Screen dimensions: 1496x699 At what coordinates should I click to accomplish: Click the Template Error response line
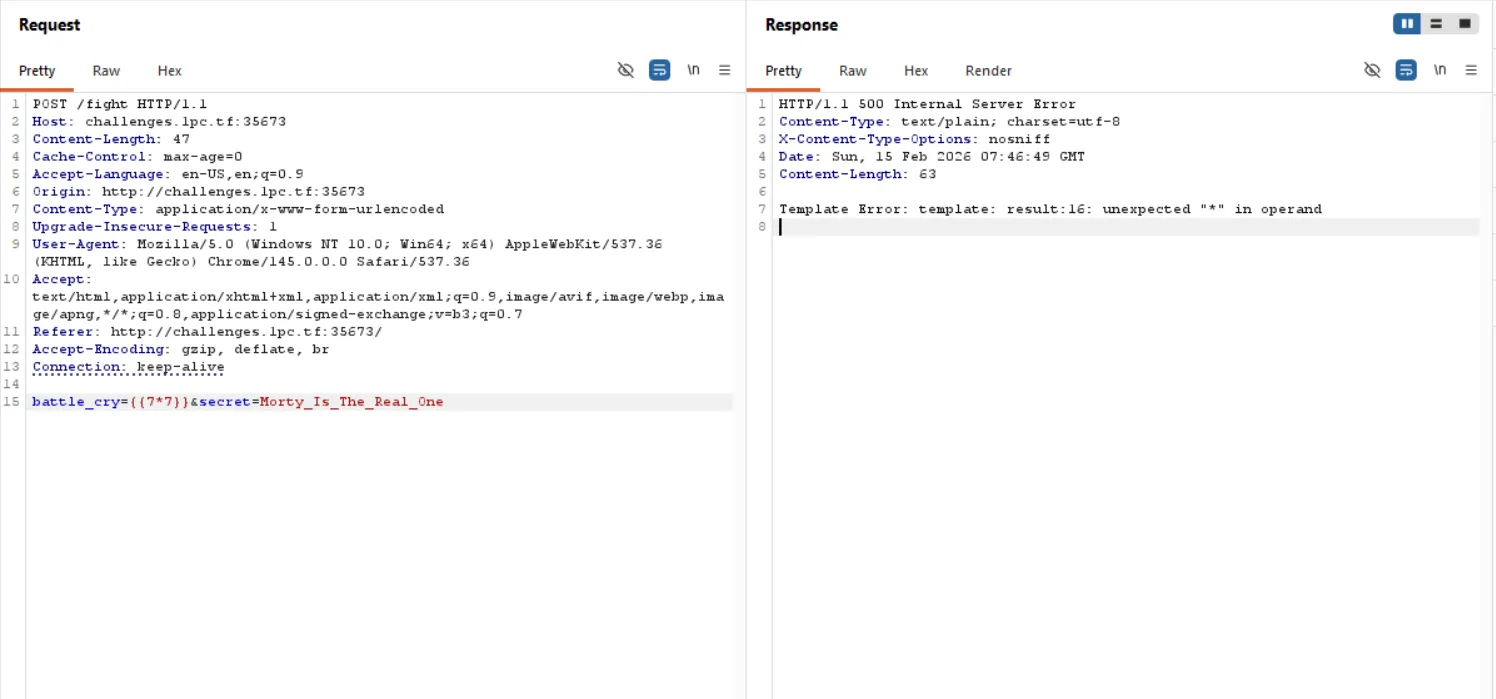(x=1050, y=209)
